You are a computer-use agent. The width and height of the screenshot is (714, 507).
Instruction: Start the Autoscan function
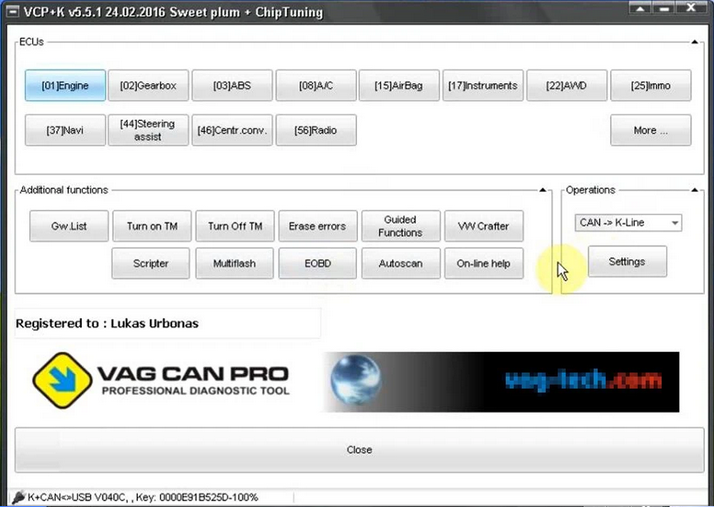pos(400,263)
